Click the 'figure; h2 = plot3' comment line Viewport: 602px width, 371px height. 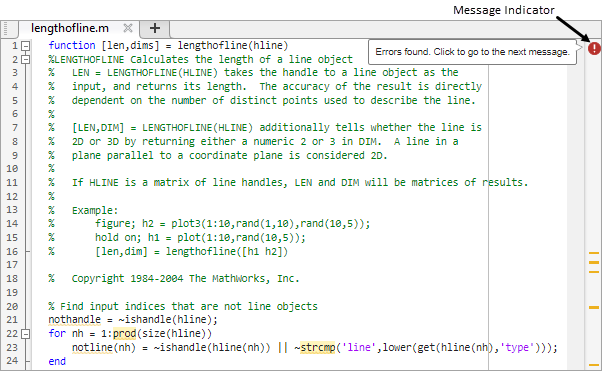(x=233, y=224)
